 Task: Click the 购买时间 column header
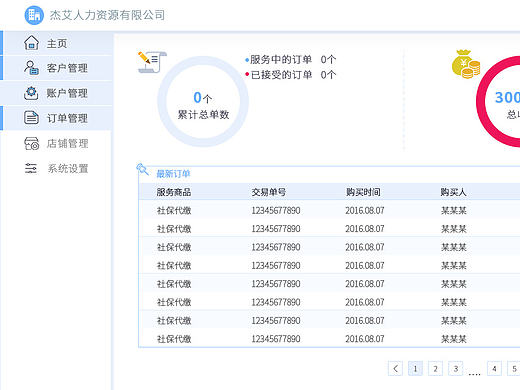coord(363,192)
